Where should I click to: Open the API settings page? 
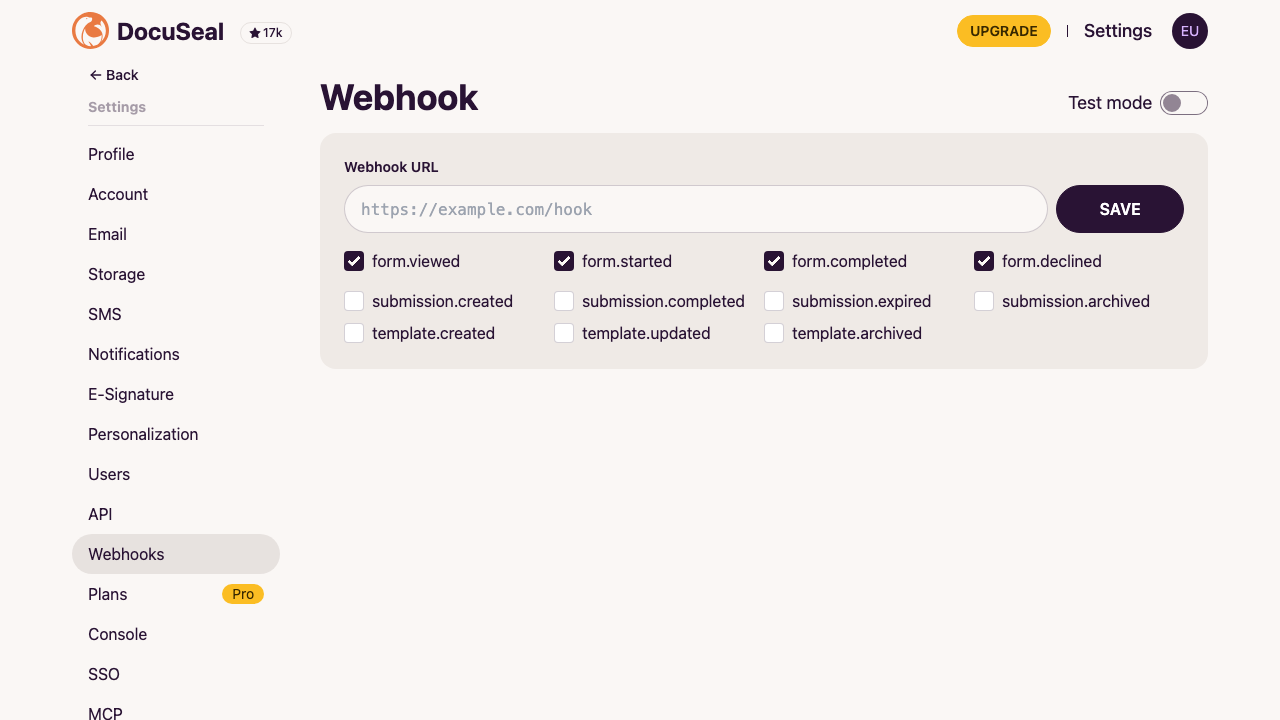pyautogui.click(x=176, y=514)
